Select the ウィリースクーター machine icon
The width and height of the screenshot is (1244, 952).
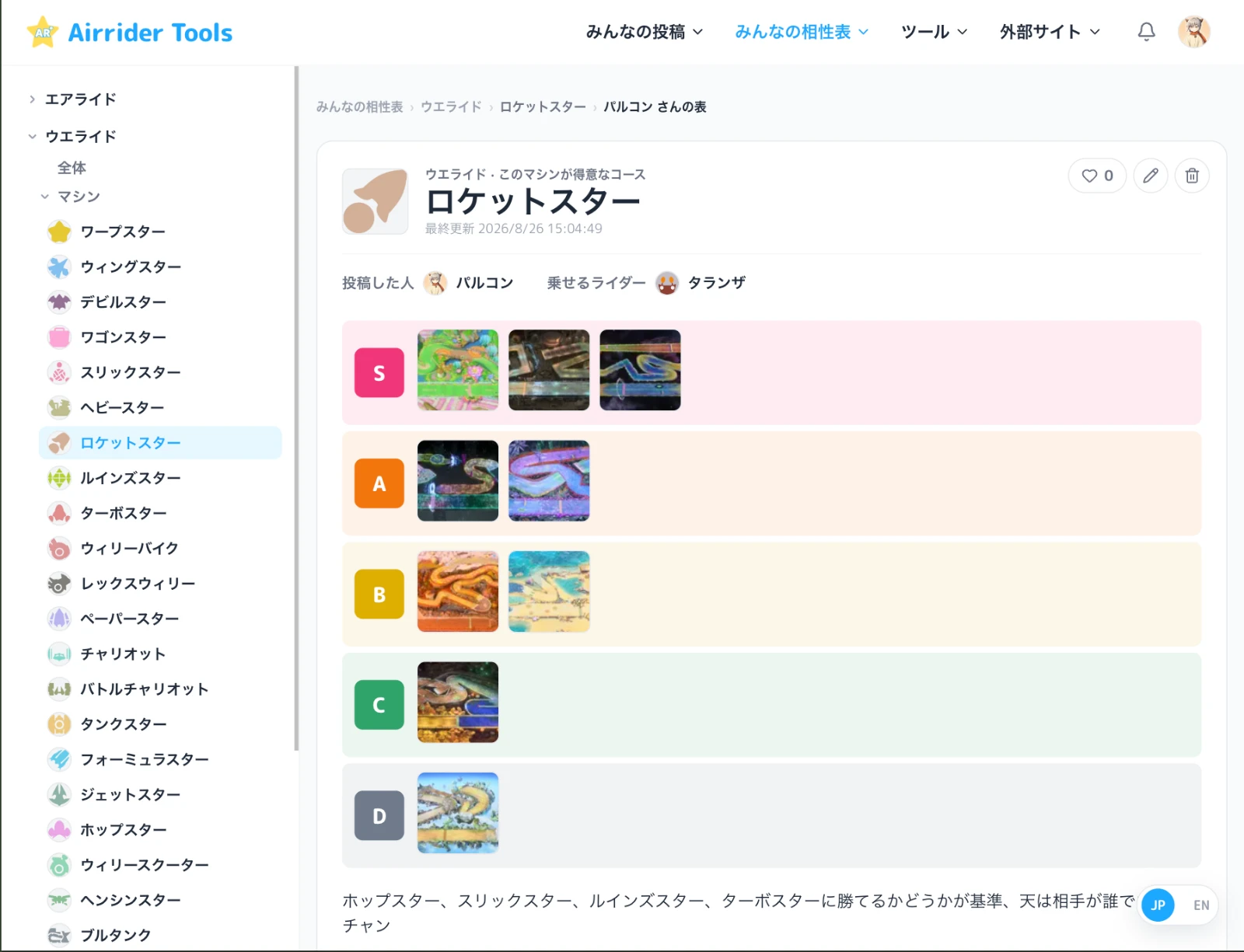[x=59, y=865]
